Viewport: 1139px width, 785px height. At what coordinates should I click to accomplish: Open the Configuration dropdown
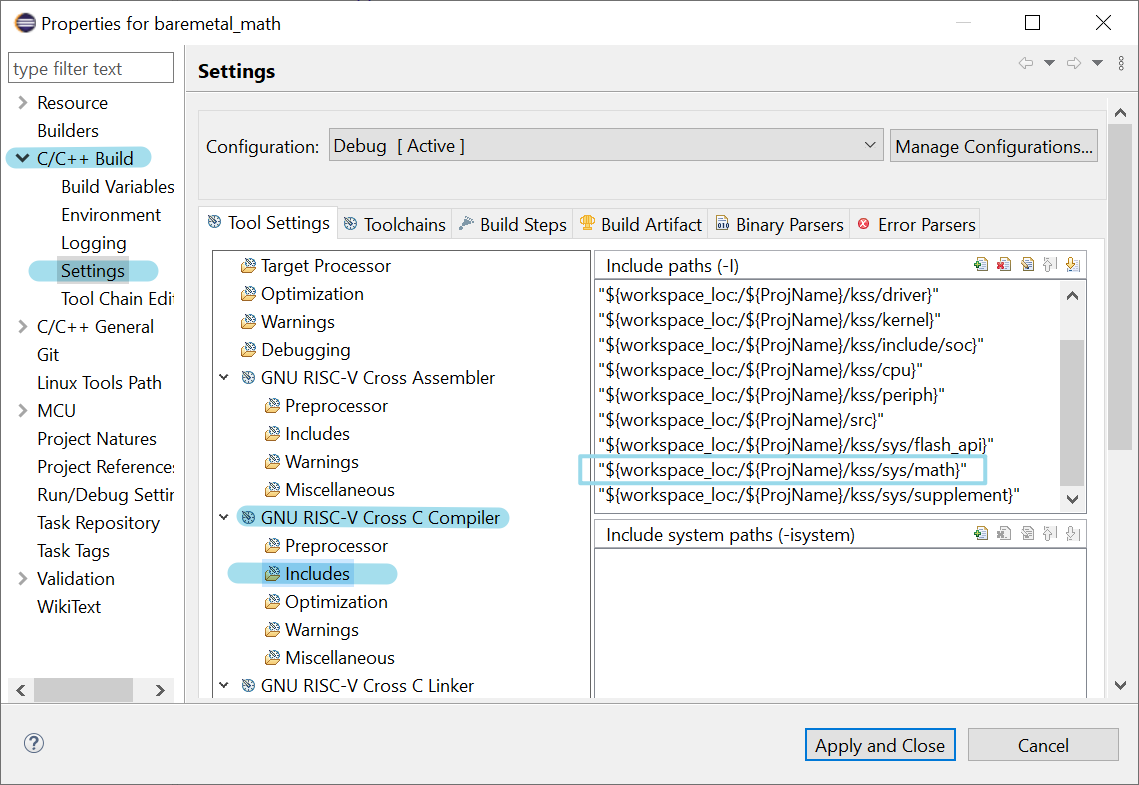(606, 145)
